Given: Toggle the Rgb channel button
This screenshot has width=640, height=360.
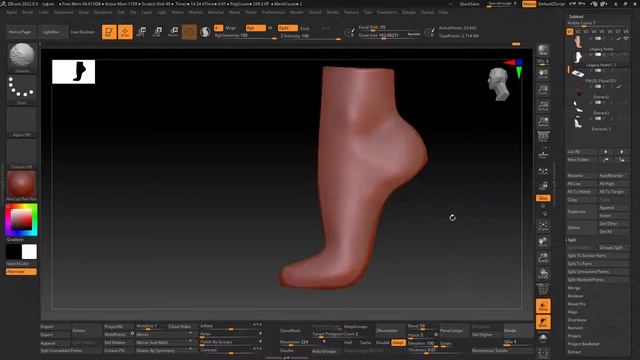Looking at the screenshot, I should [x=256, y=28].
